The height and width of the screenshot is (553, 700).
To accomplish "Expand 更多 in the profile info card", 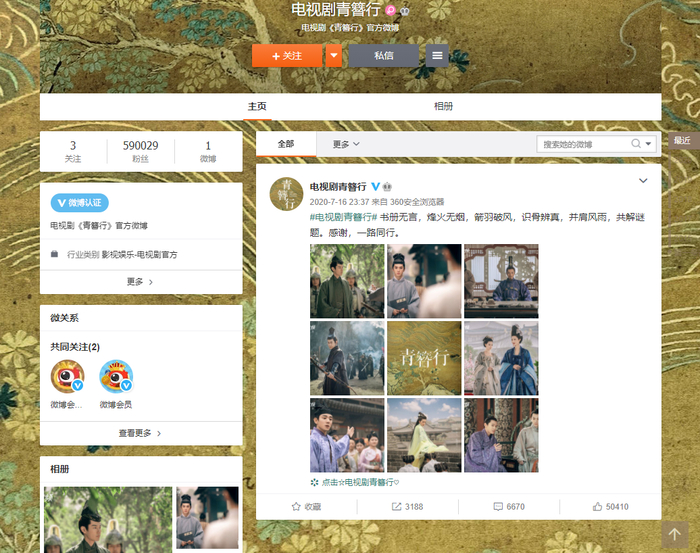I will click(x=140, y=282).
